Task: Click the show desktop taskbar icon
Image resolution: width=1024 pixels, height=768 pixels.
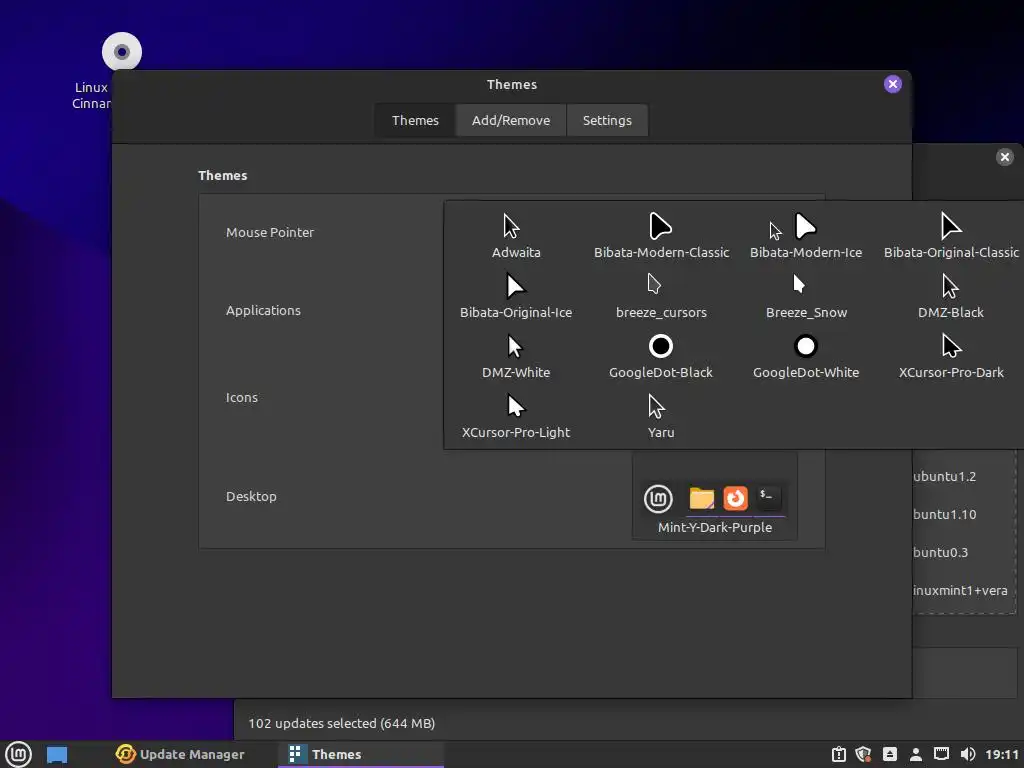Action: tap(57, 754)
